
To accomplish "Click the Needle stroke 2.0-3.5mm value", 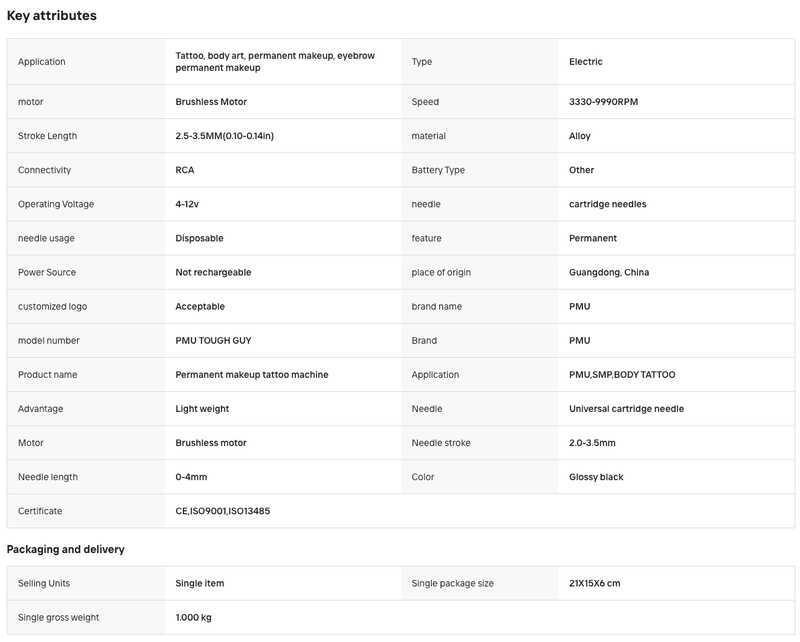I will click(592, 443).
